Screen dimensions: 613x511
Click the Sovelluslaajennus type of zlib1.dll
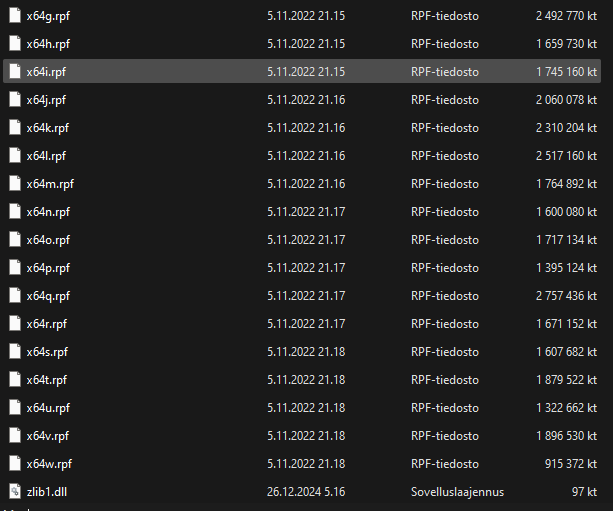456,491
